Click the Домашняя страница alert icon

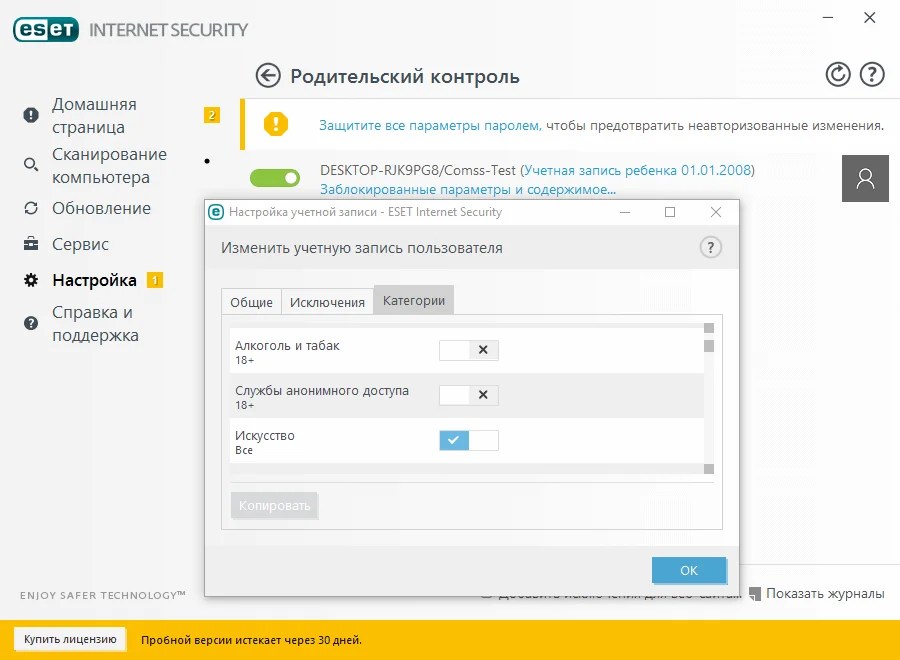31,115
